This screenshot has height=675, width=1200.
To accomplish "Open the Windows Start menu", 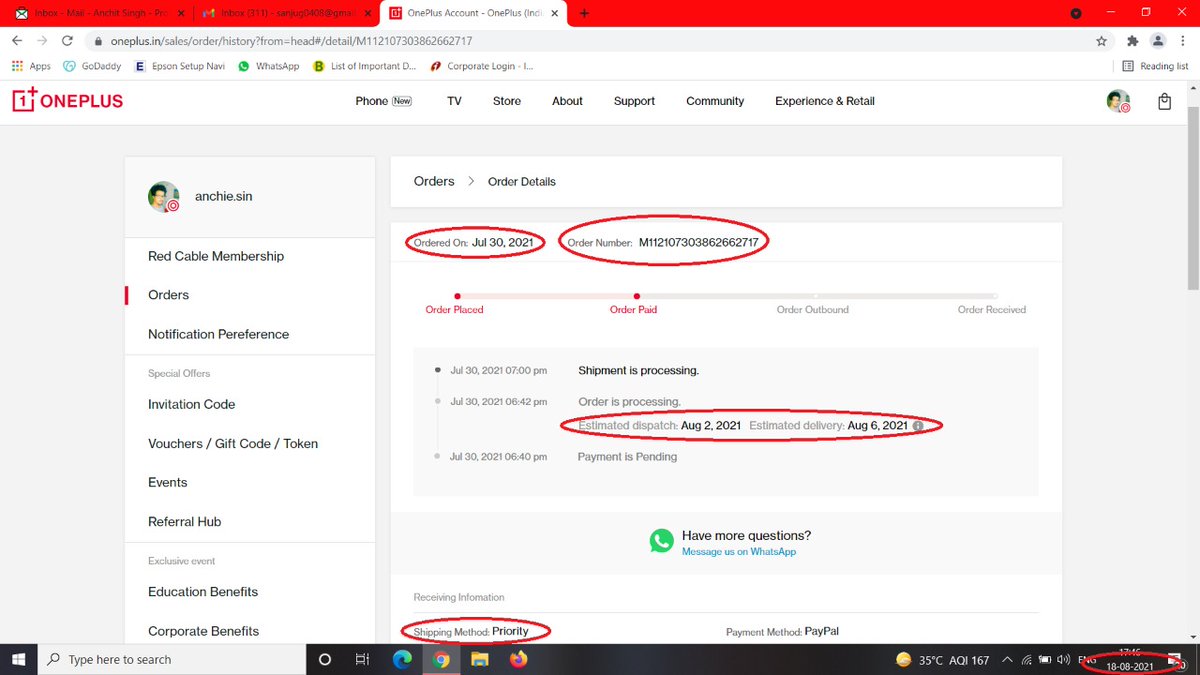I will 19,659.
